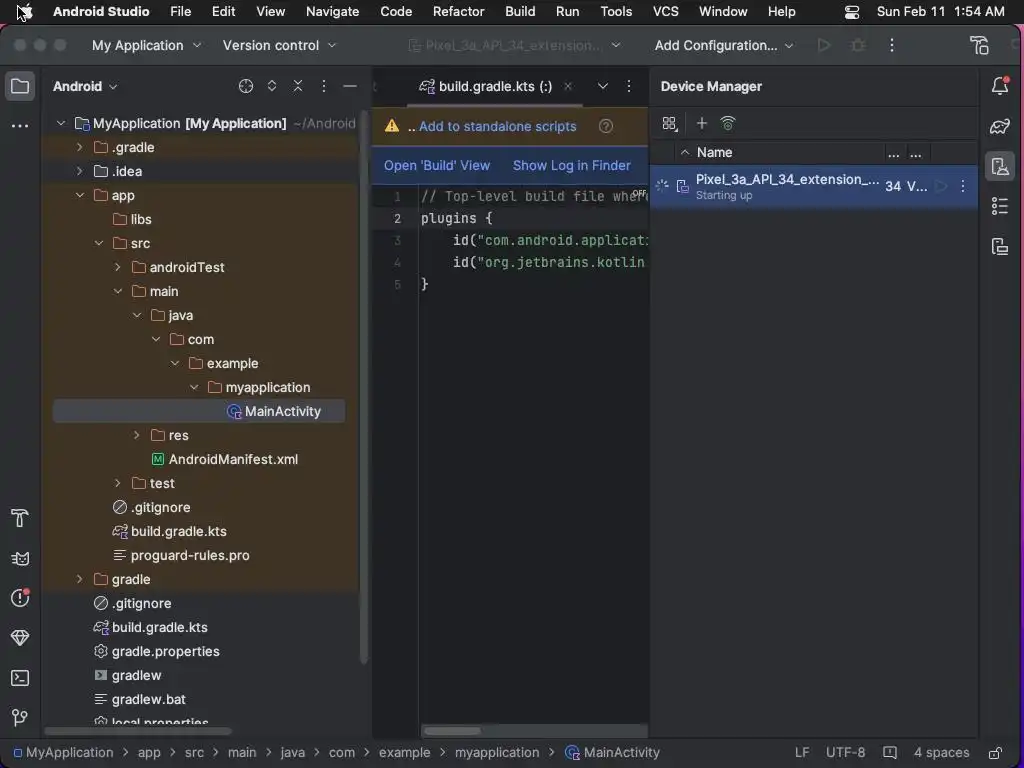Click Show Log in Finder link

pyautogui.click(x=571, y=165)
